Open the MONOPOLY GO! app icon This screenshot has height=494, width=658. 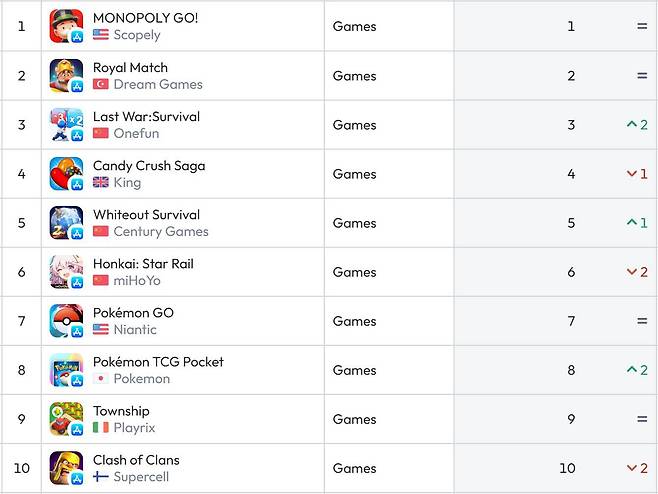point(66,26)
